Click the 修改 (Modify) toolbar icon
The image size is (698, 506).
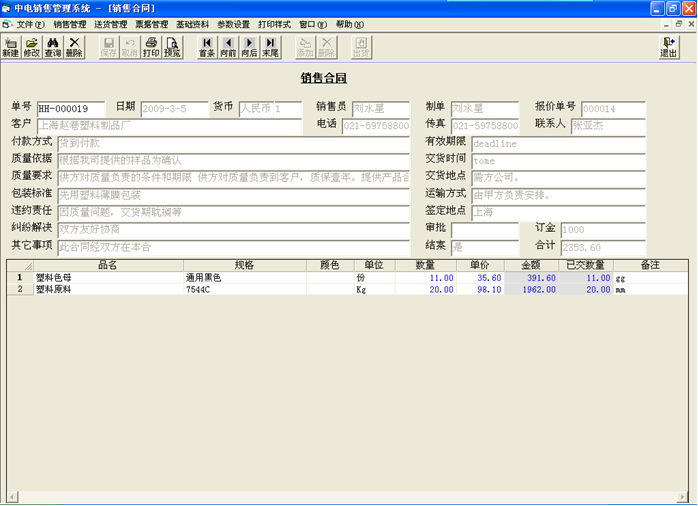(x=32, y=47)
